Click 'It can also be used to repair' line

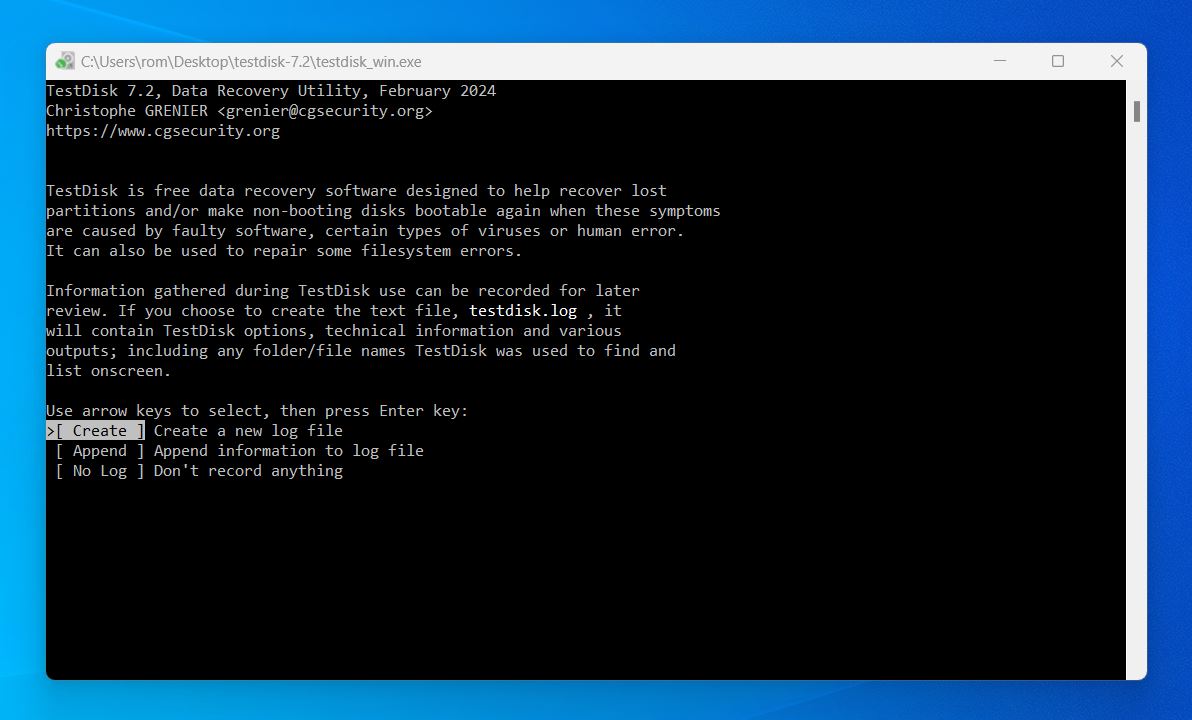(x=284, y=251)
